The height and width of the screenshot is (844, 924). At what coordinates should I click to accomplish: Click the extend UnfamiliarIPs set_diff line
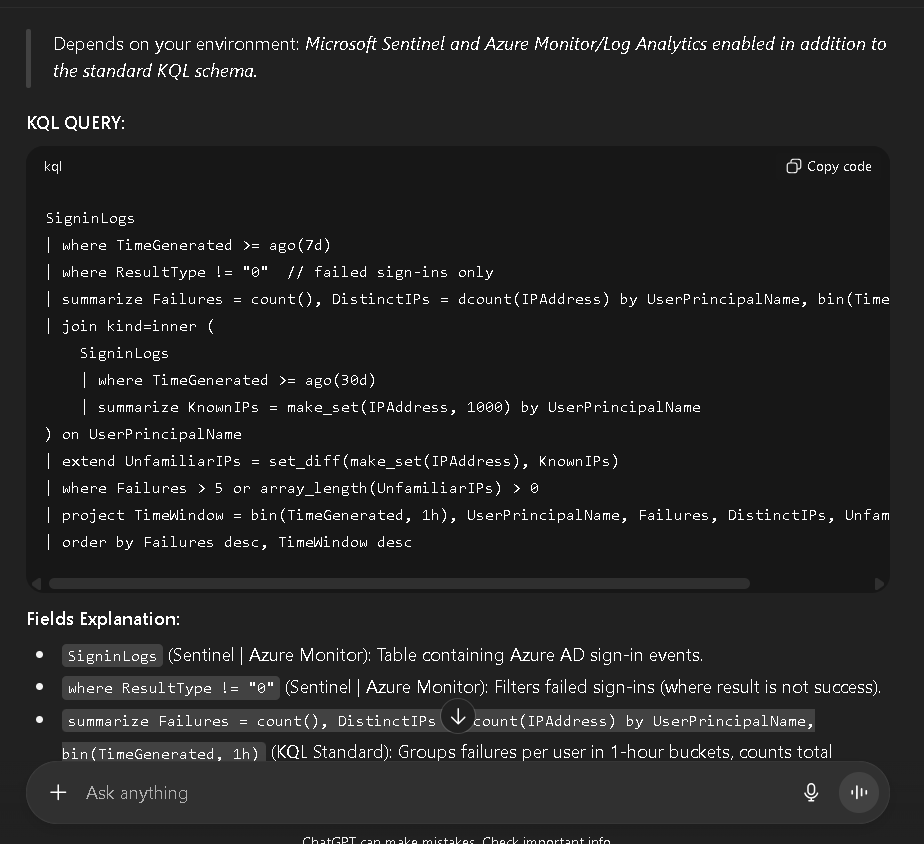[332, 461]
